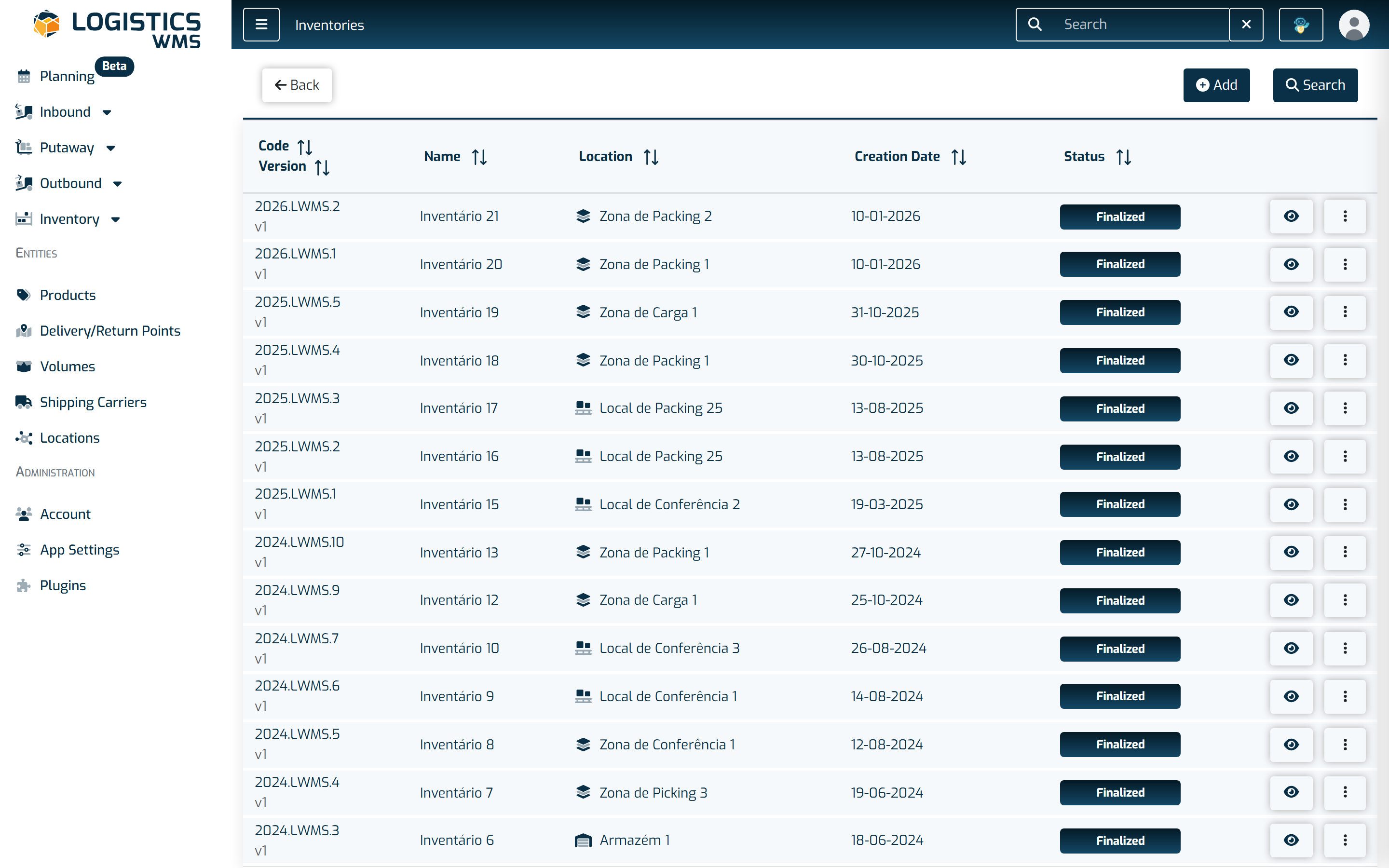The image size is (1389, 868).
Task: View Inventário 9 with eye icon
Action: point(1291,696)
